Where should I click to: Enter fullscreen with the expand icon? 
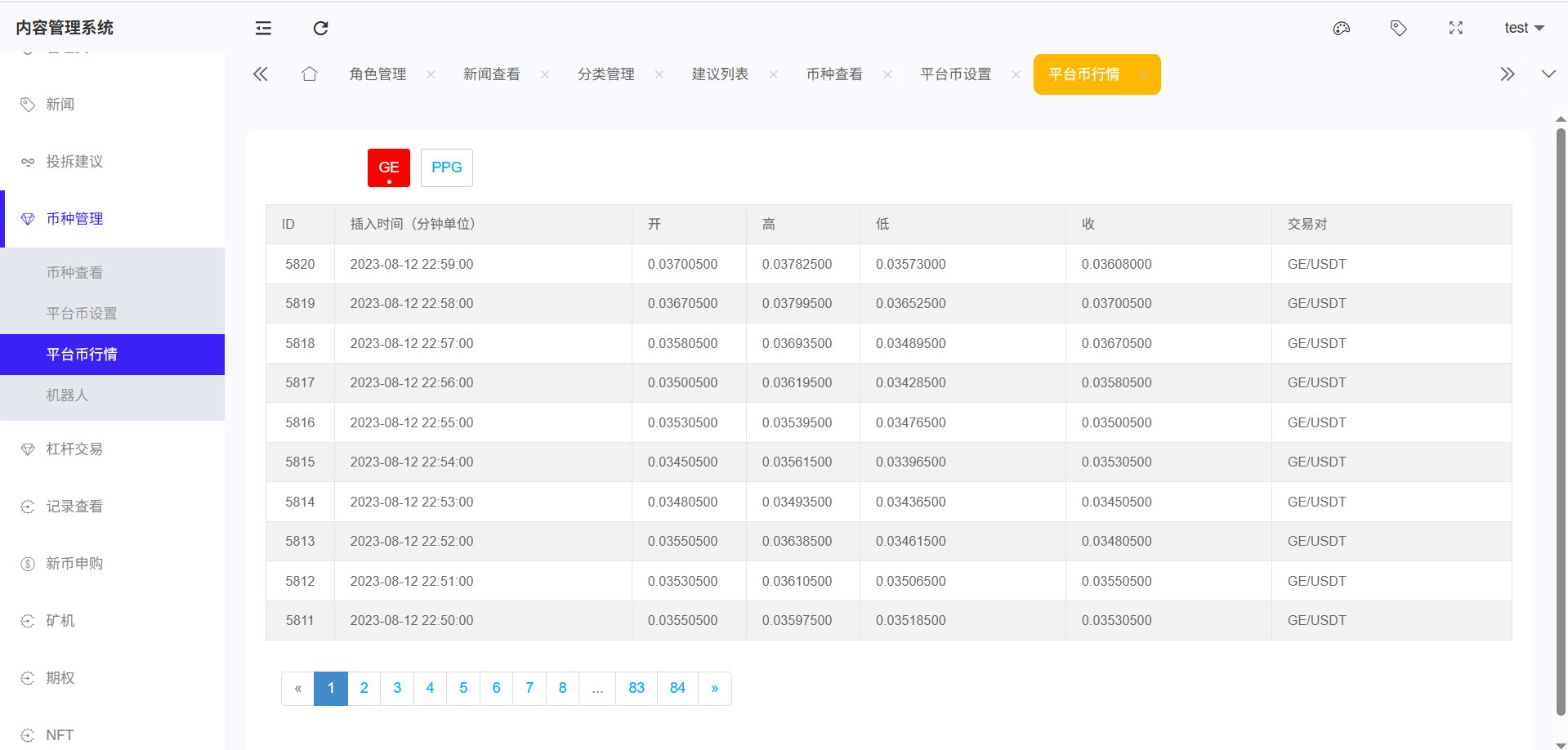[x=1455, y=29]
